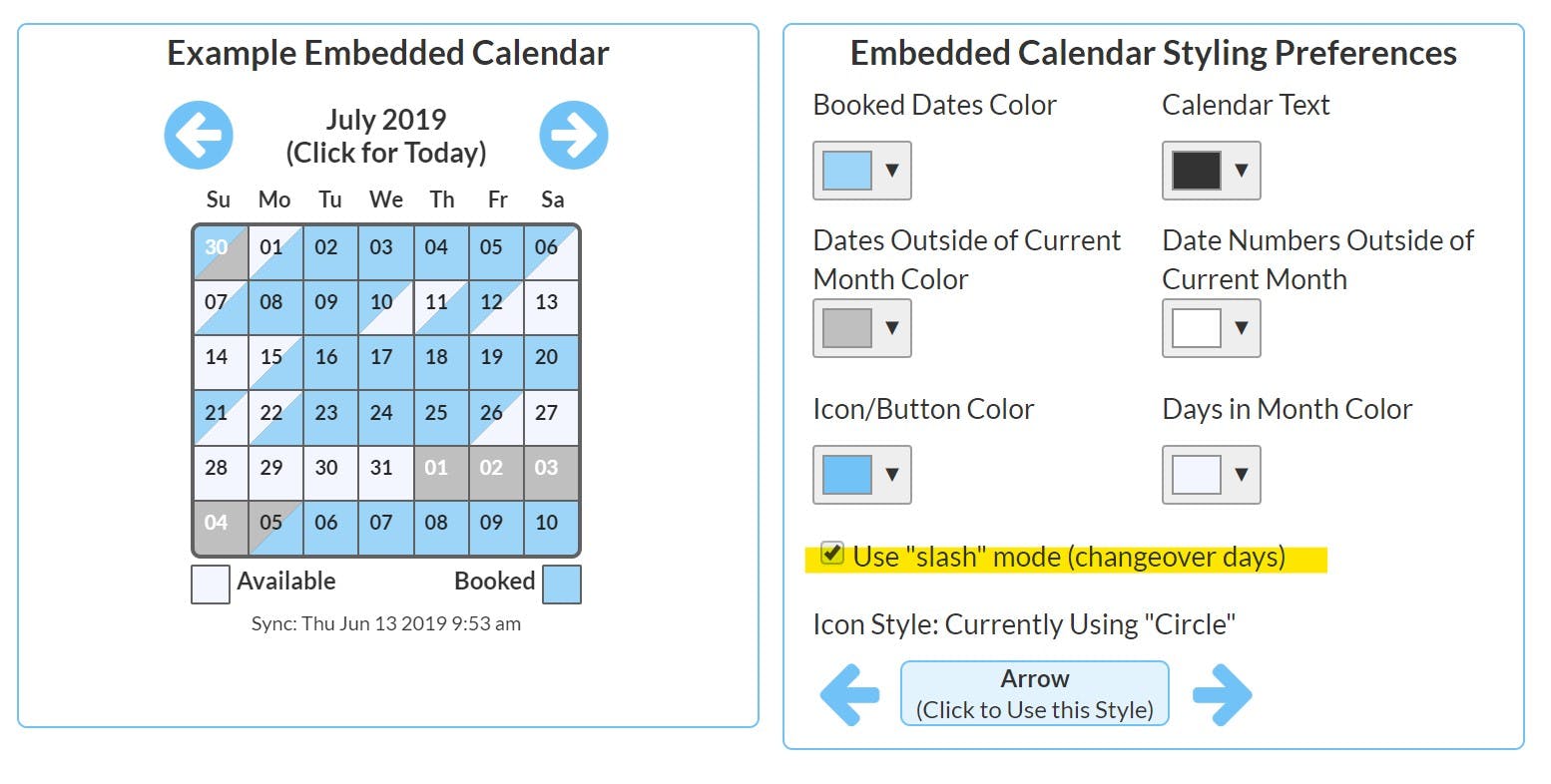Image resolution: width=1551 pixels, height=784 pixels.
Task: Open the Booked Dates Color dropdown
Action: [893, 170]
